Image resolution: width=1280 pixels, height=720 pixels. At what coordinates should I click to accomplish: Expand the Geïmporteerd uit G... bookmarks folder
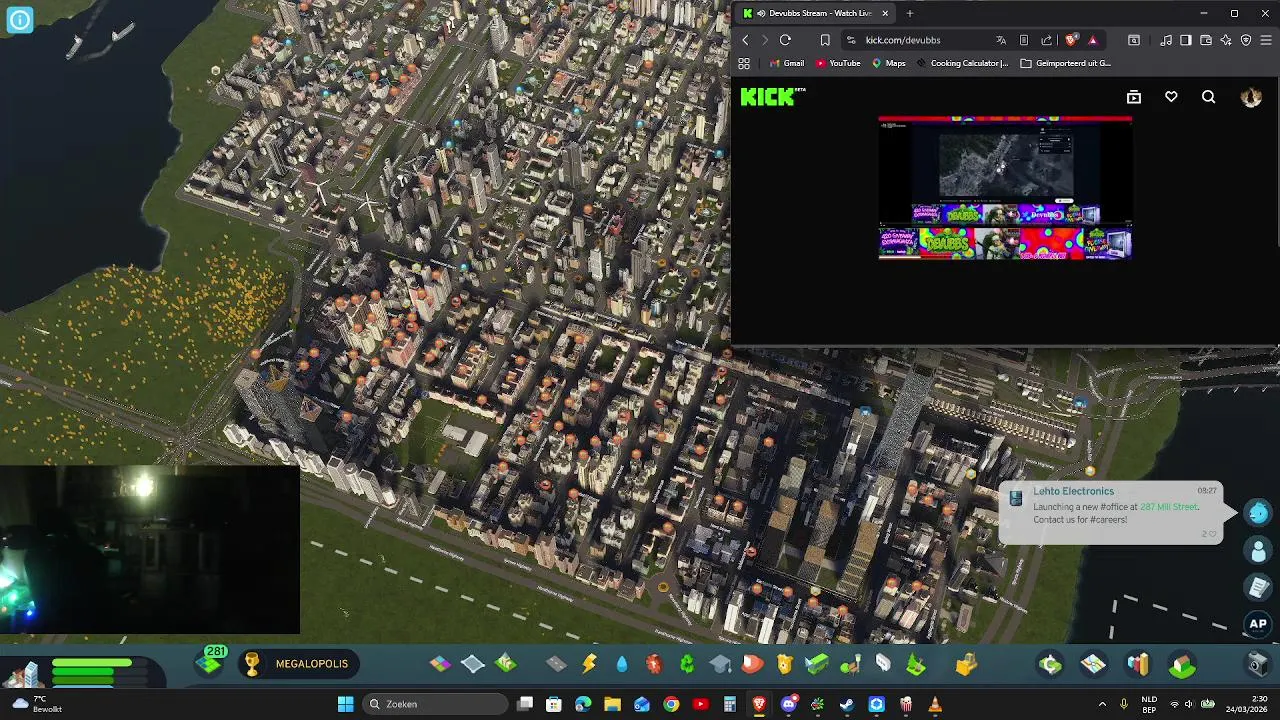coord(1066,63)
